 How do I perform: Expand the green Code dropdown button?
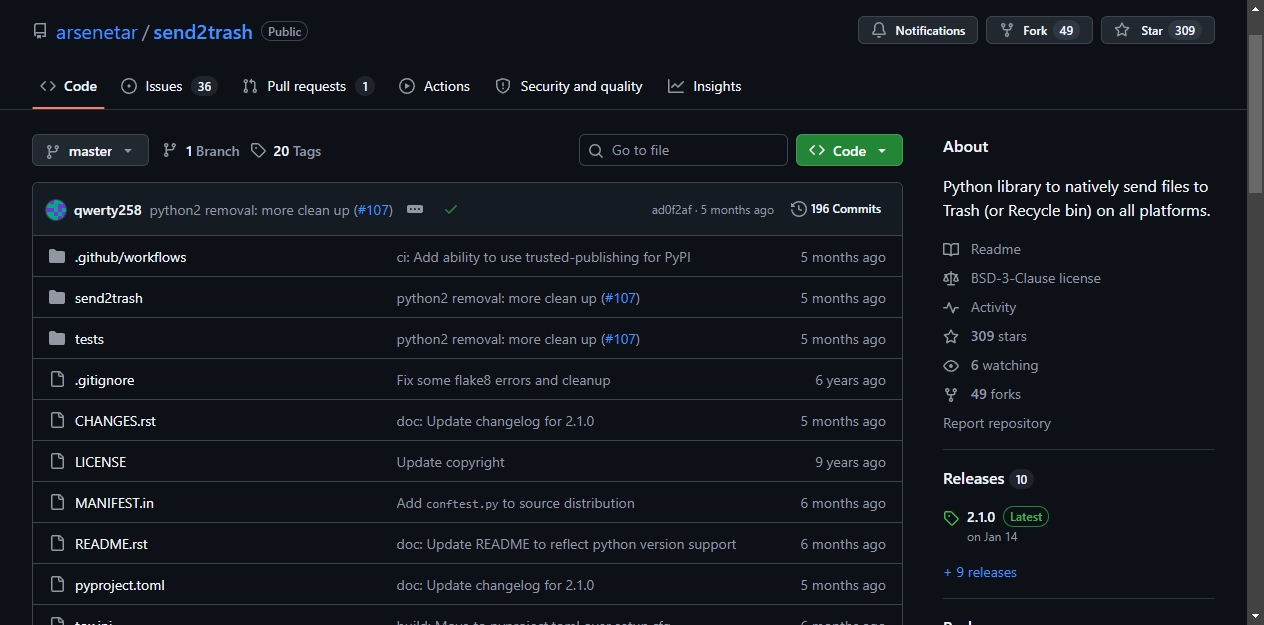(849, 150)
